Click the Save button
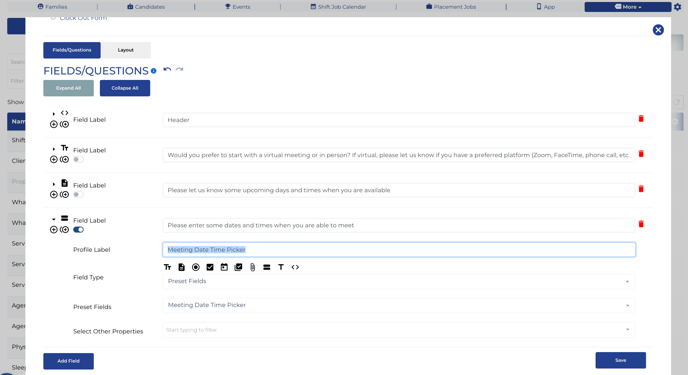Image resolution: width=688 pixels, height=375 pixels. [620, 360]
